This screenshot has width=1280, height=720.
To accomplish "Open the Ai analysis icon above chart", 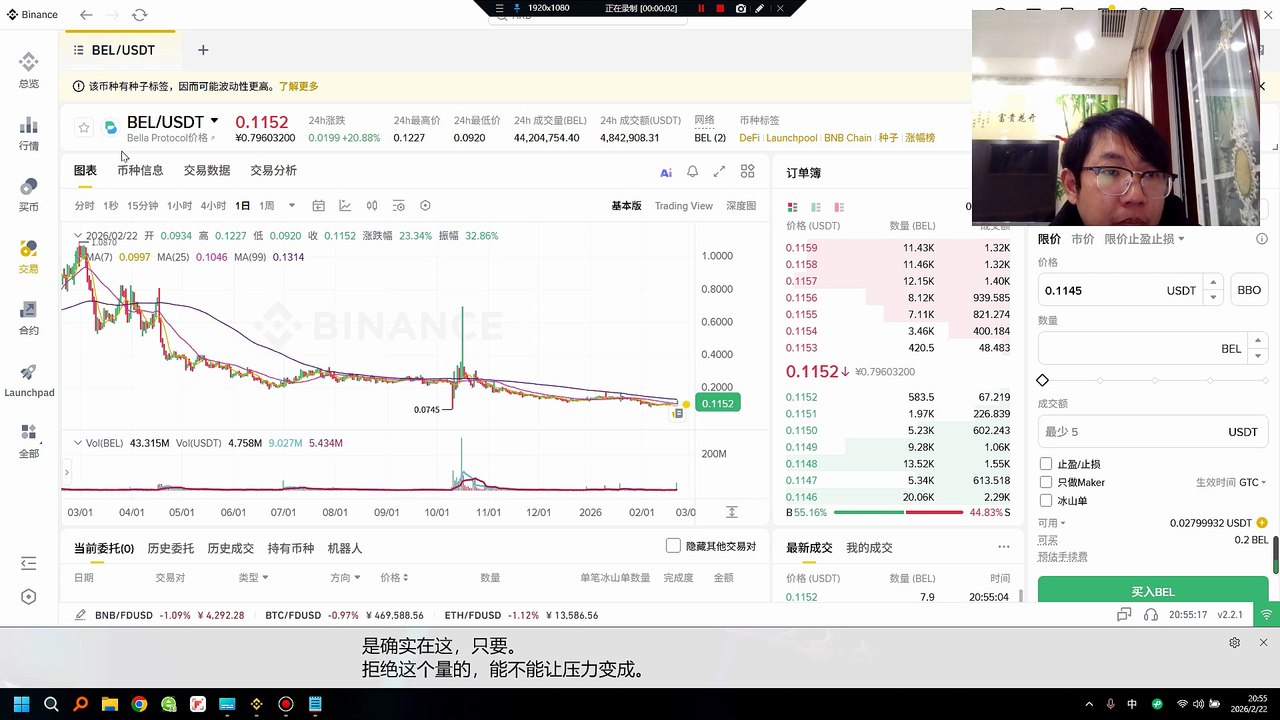I will (666, 172).
